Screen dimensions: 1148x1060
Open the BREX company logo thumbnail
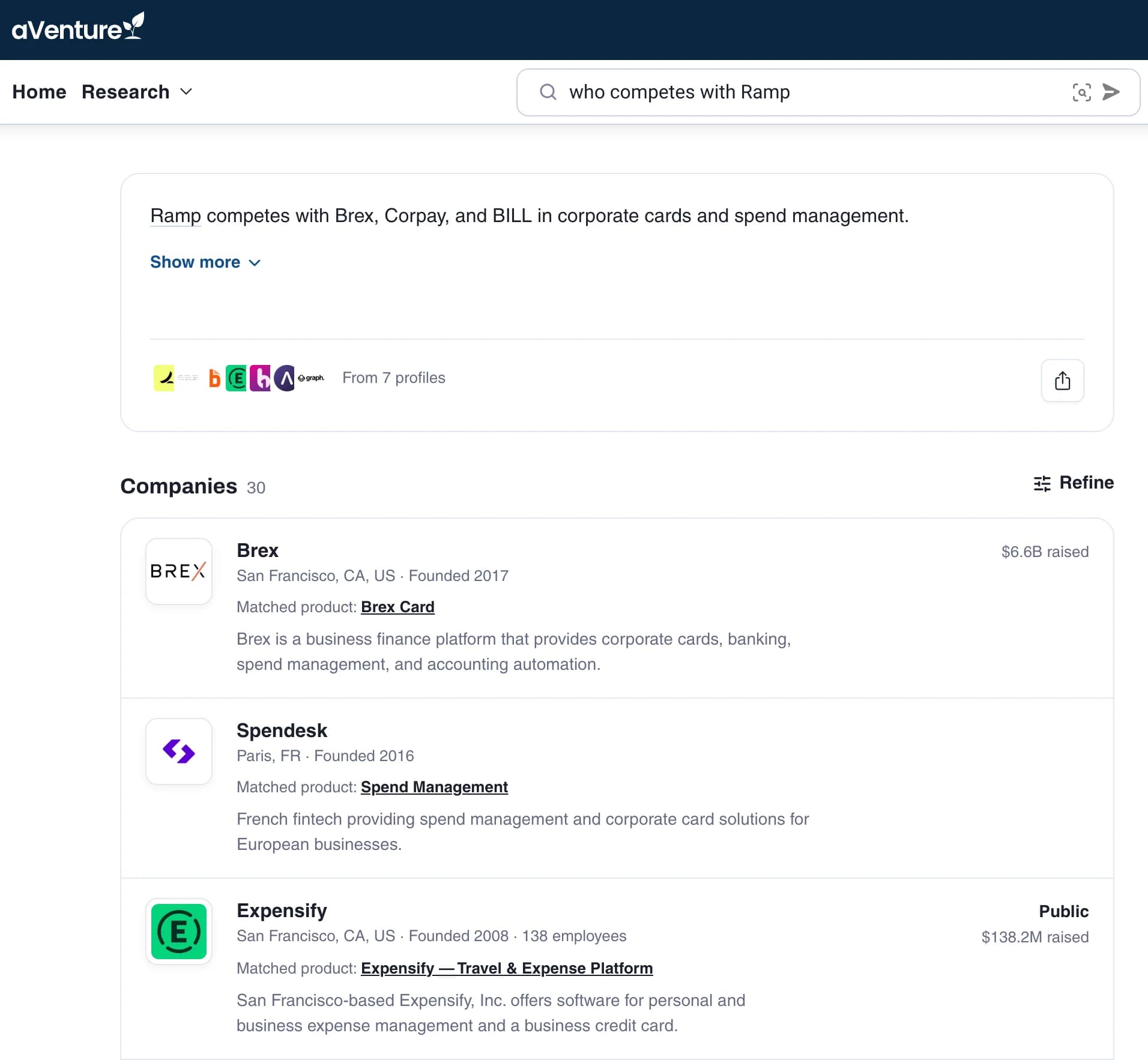(x=179, y=571)
